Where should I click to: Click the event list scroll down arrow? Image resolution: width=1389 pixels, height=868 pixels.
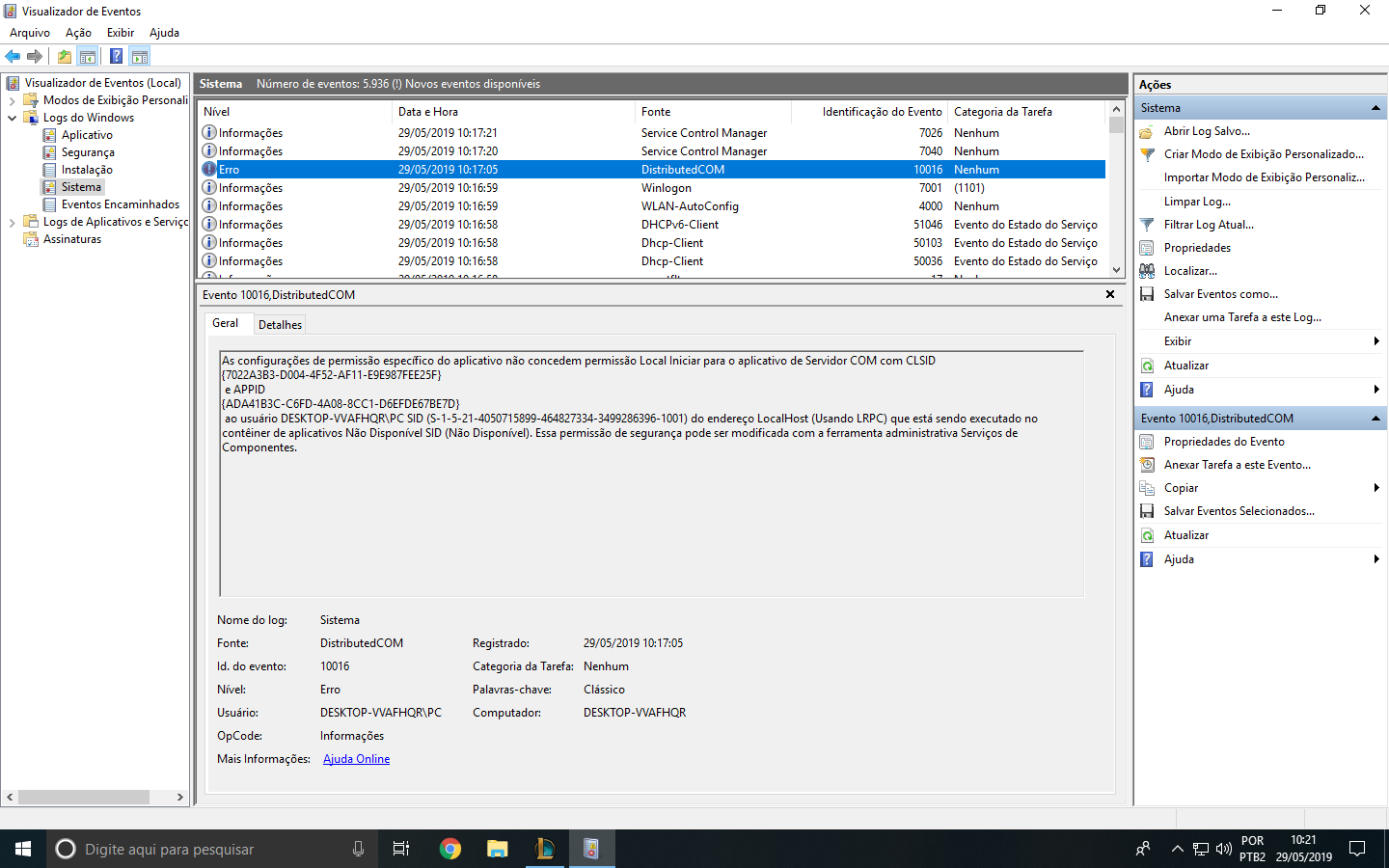click(x=1117, y=270)
